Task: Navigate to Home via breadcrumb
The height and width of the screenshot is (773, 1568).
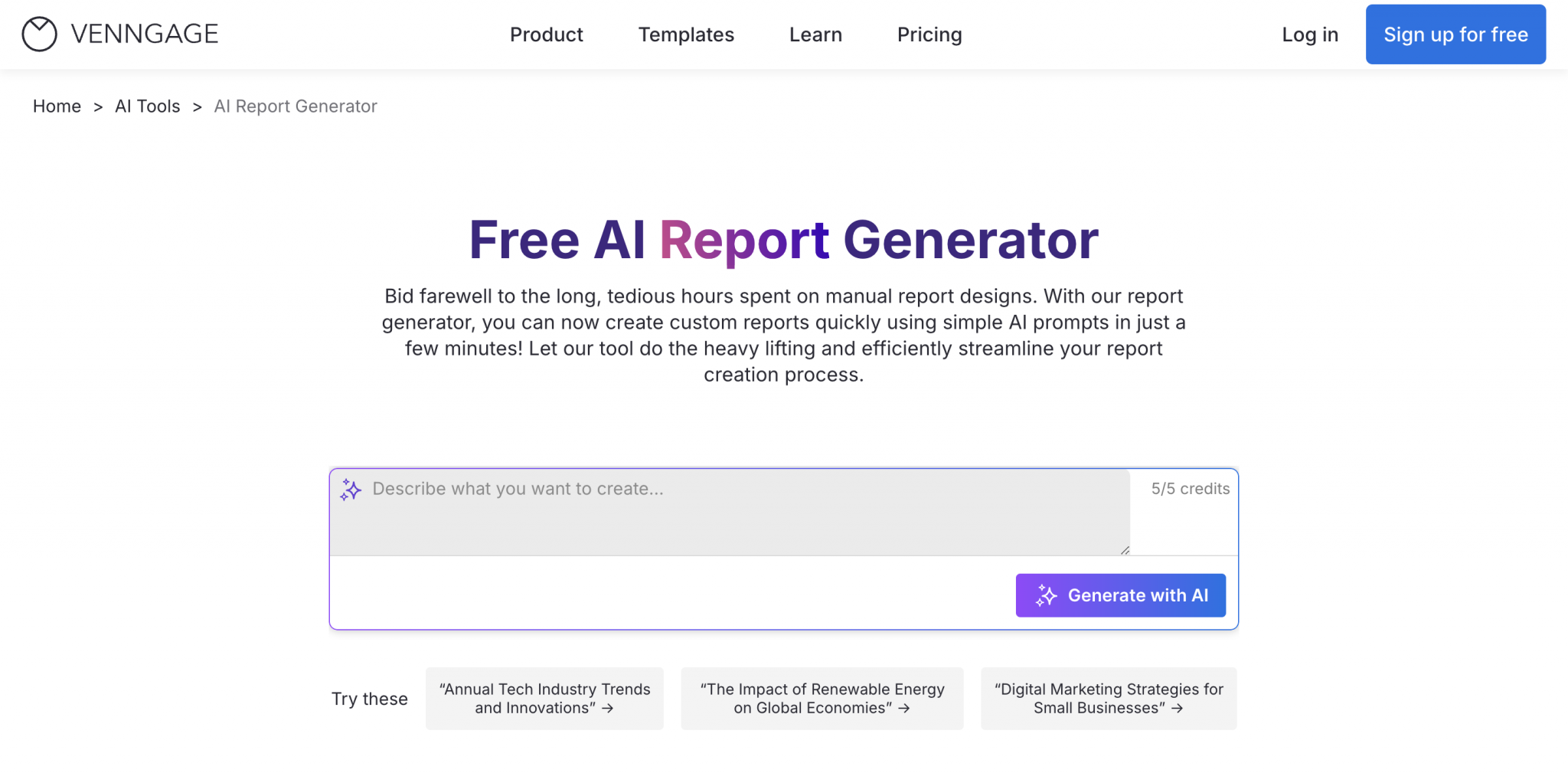Action: (57, 106)
